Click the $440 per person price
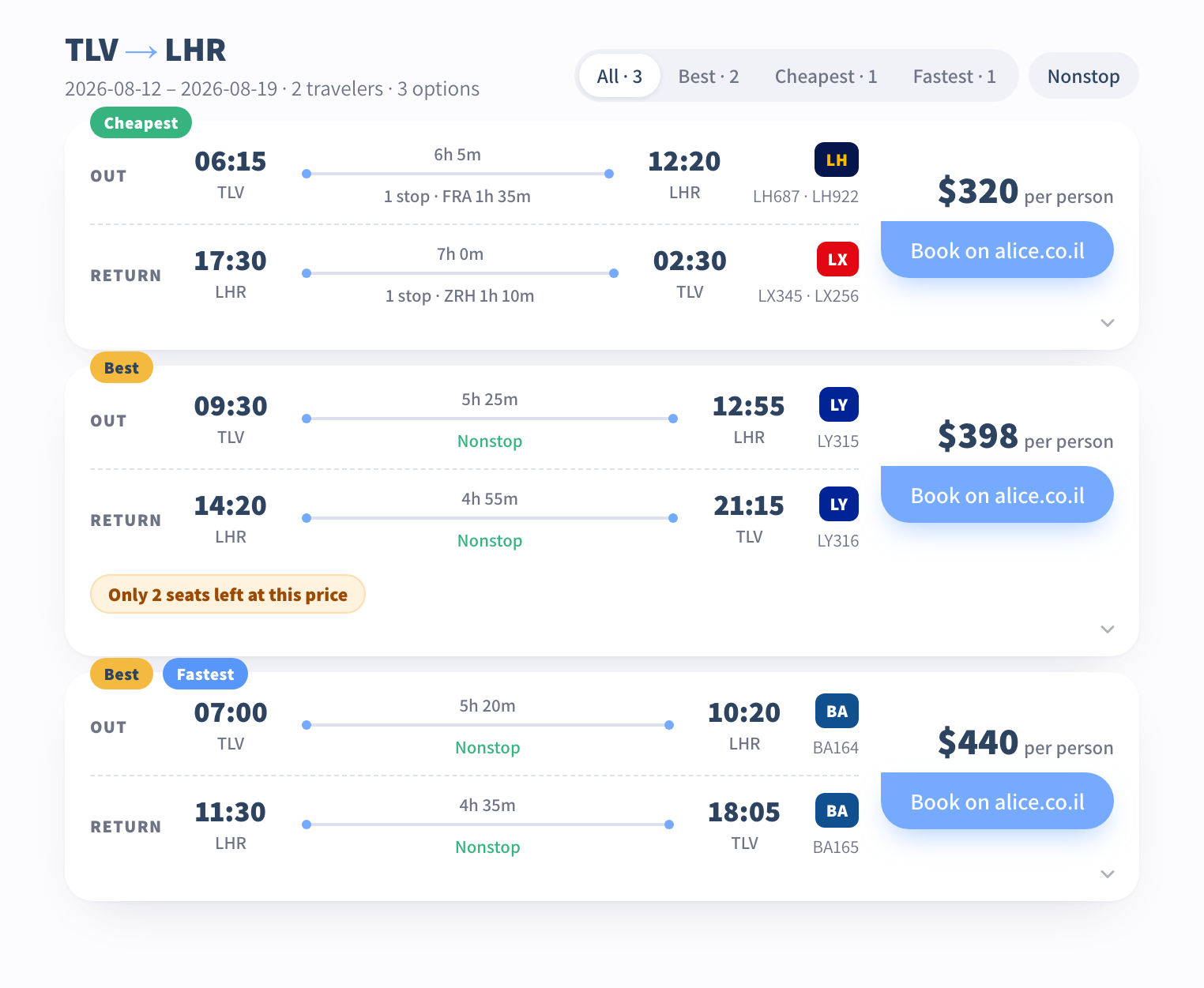The height and width of the screenshot is (988, 1204). pyautogui.click(x=1025, y=743)
